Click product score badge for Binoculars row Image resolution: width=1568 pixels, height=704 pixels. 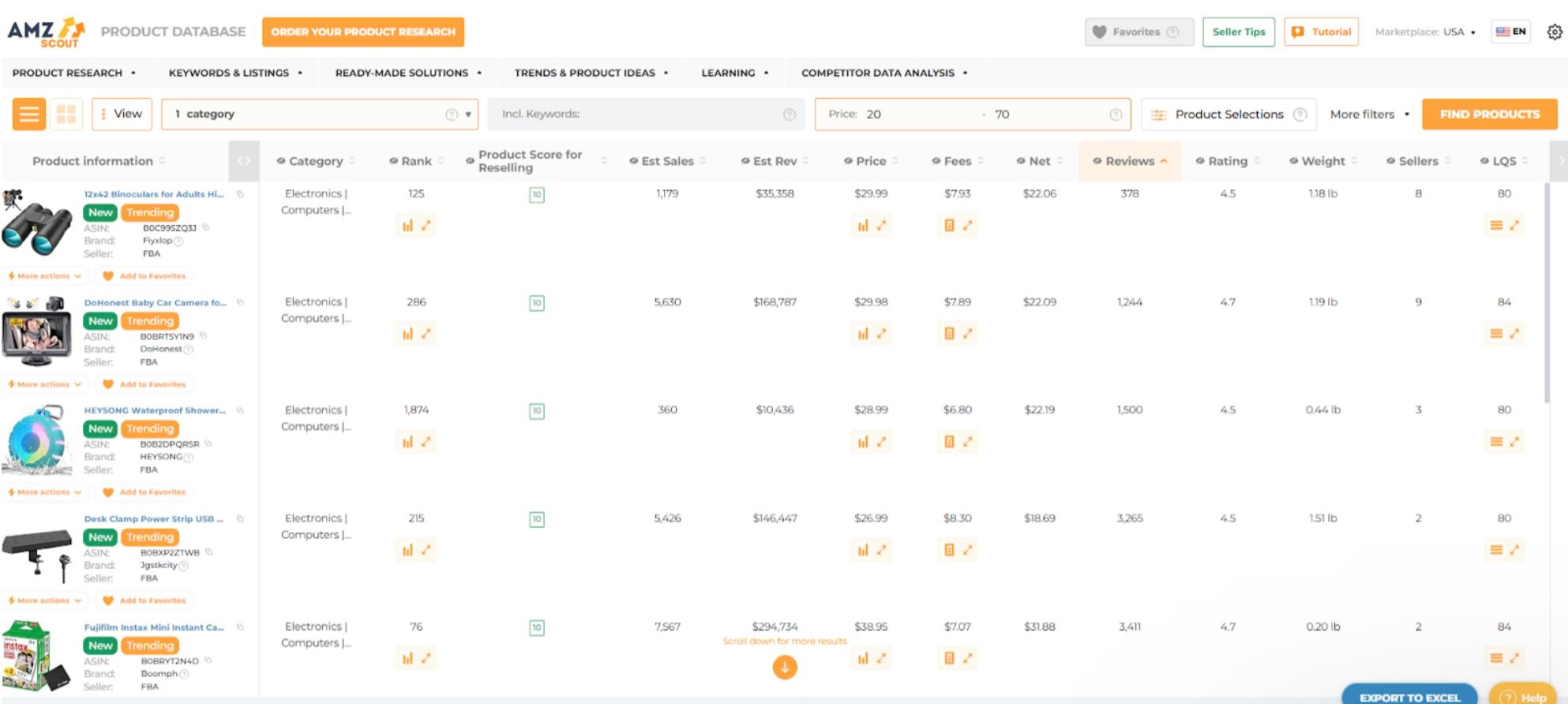(x=537, y=195)
